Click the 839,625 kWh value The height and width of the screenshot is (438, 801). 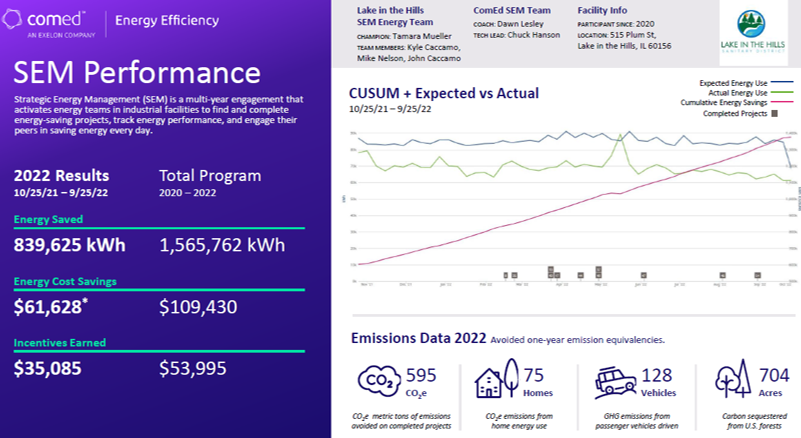pyautogui.click(x=69, y=245)
